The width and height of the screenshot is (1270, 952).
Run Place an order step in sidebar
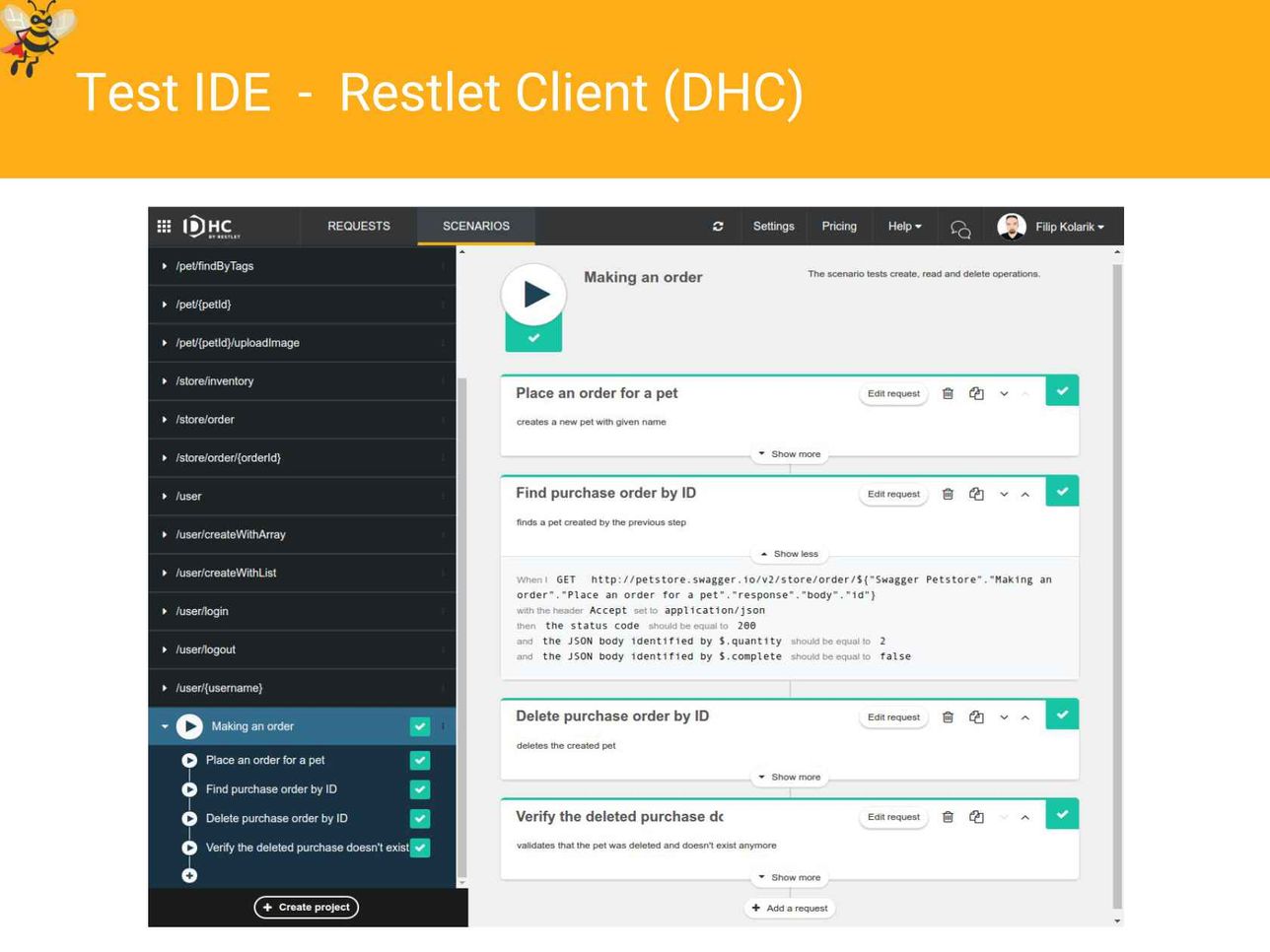pos(189,761)
